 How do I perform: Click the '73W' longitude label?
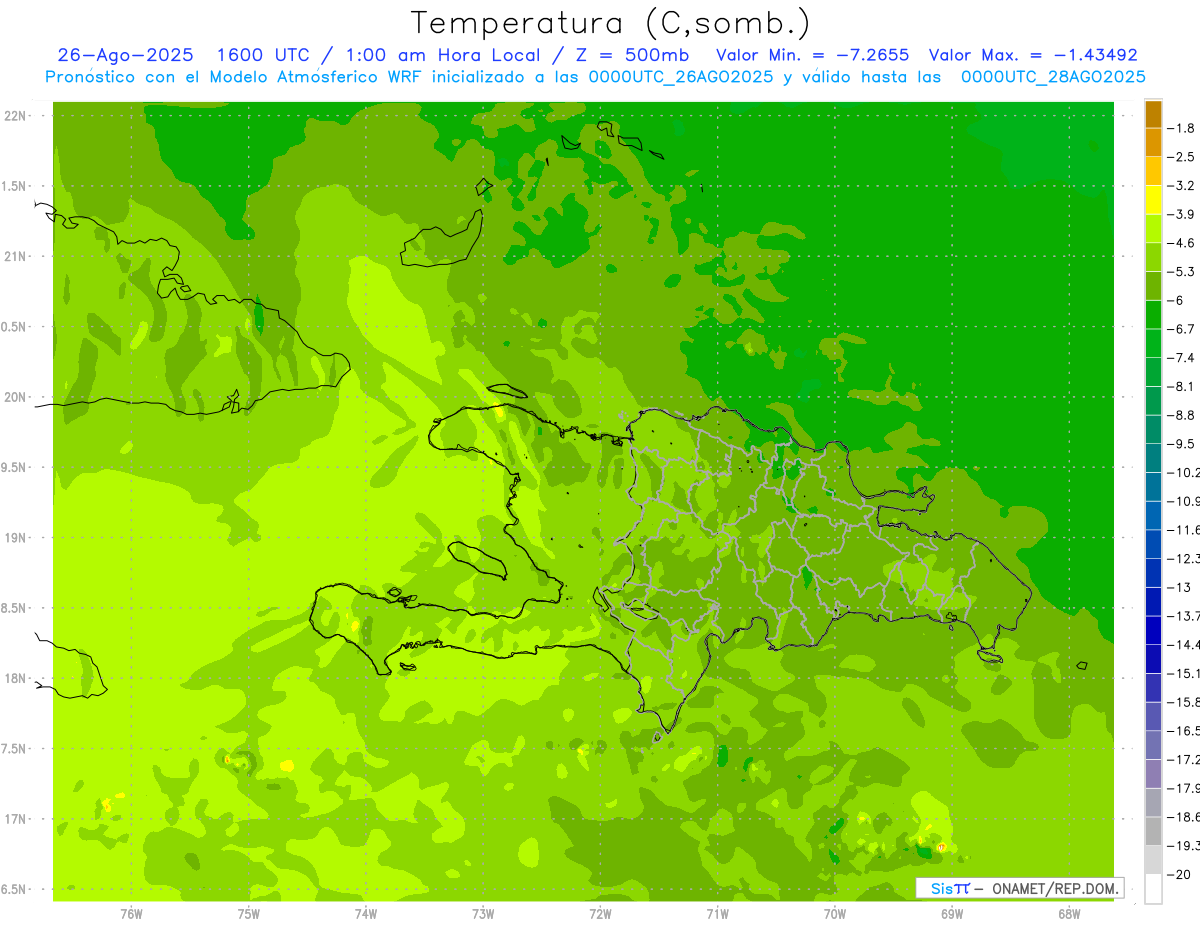(483, 914)
